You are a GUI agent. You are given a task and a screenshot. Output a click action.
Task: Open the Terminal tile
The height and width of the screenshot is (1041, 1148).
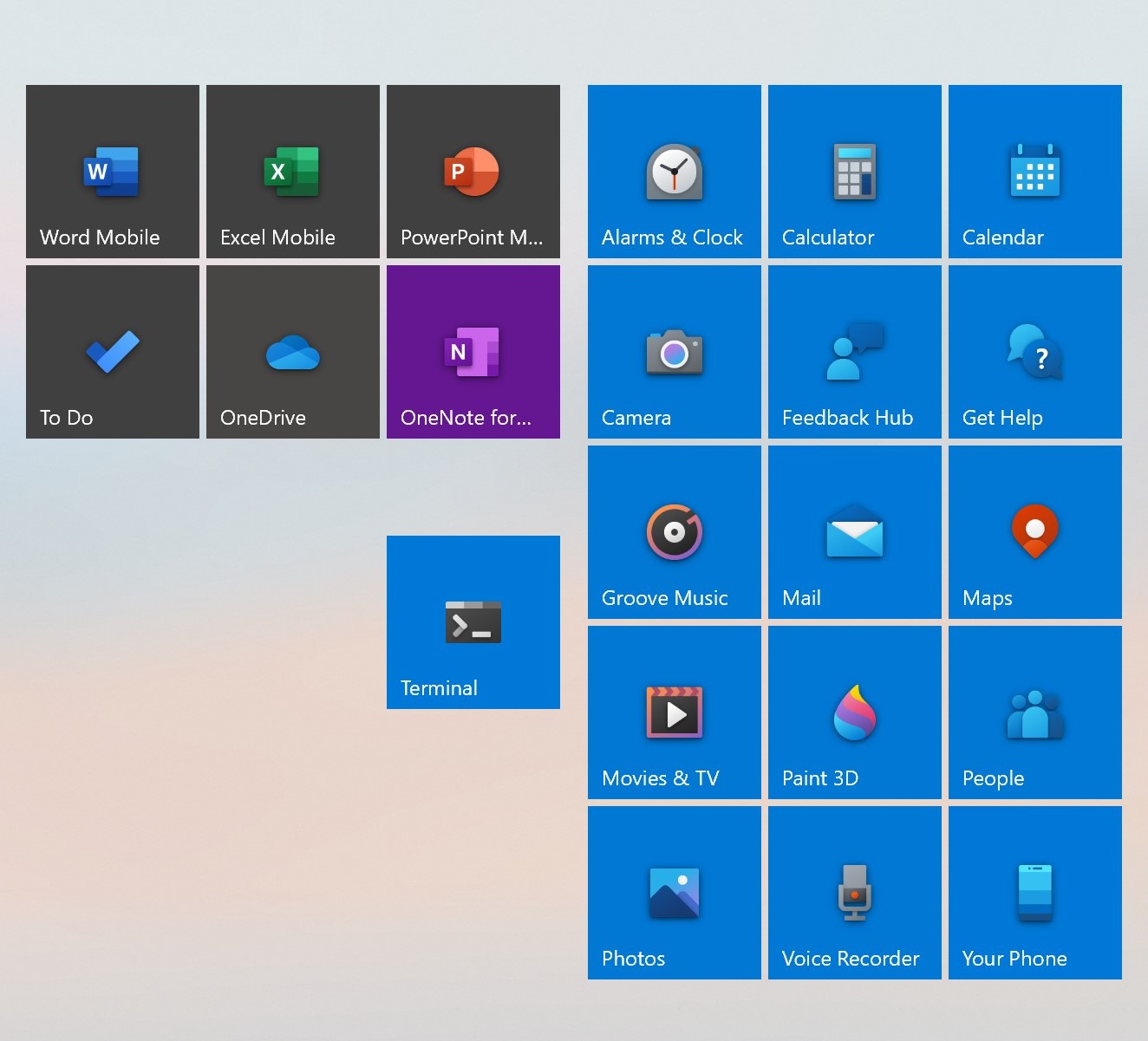[x=473, y=621]
